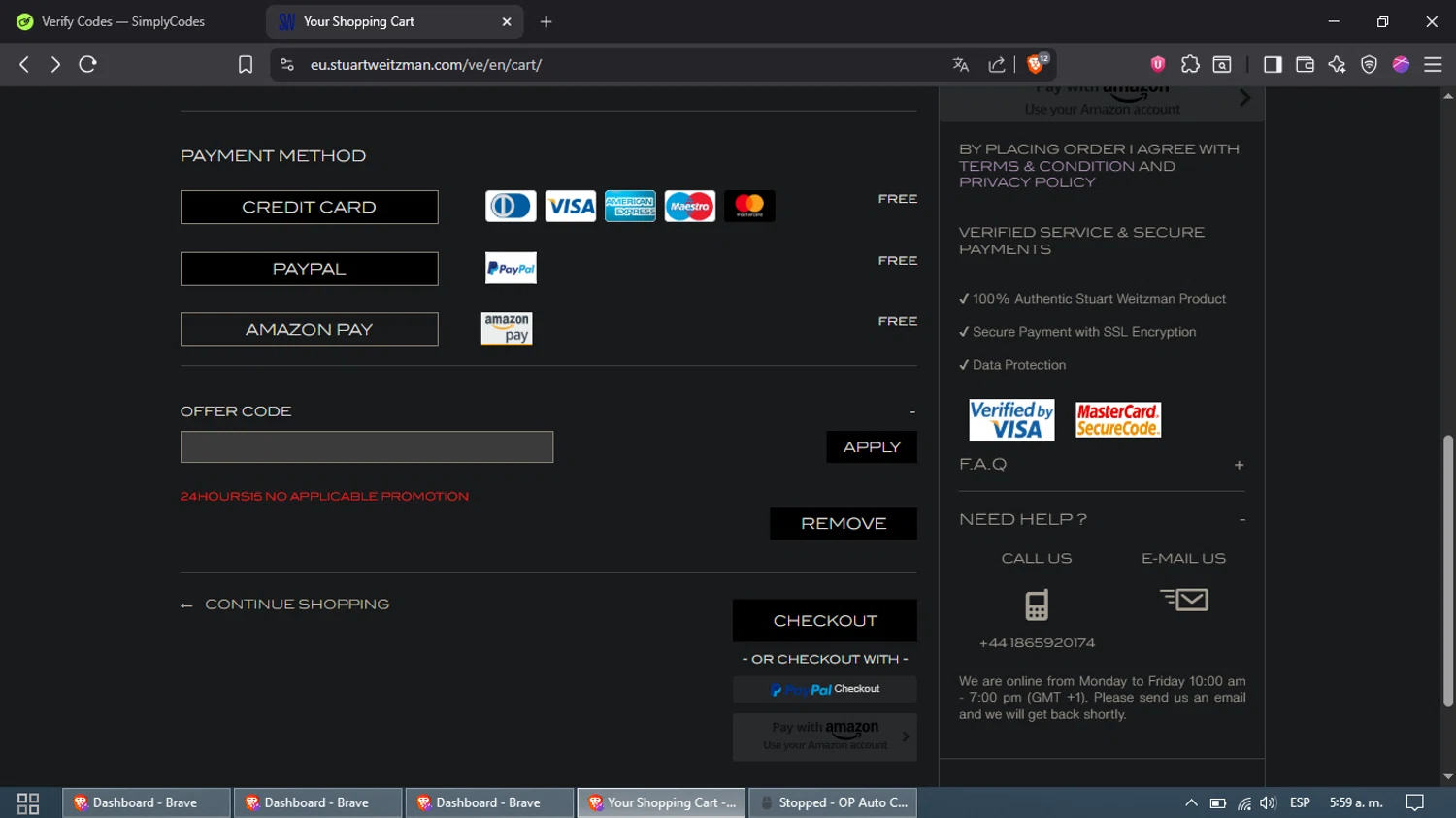Click the PayPal logo beside PayPal button
This screenshot has width=1456, height=818.
click(x=511, y=268)
